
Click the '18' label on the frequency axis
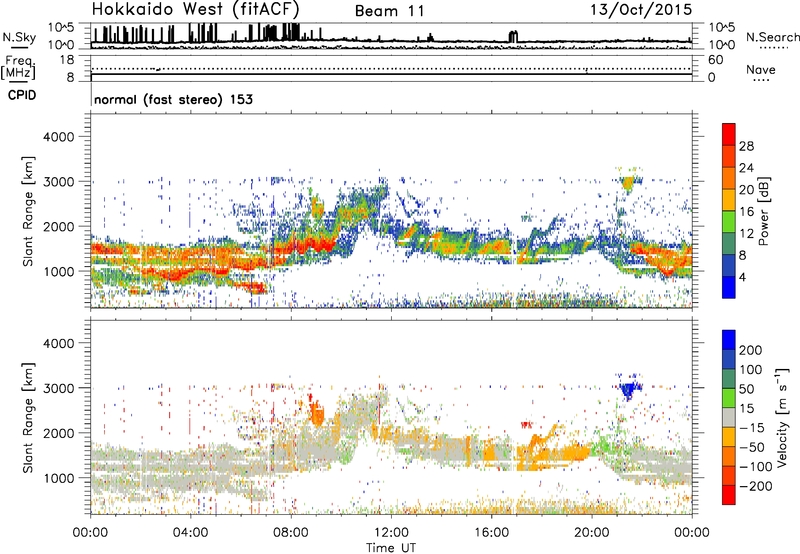[x=67, y=60]
